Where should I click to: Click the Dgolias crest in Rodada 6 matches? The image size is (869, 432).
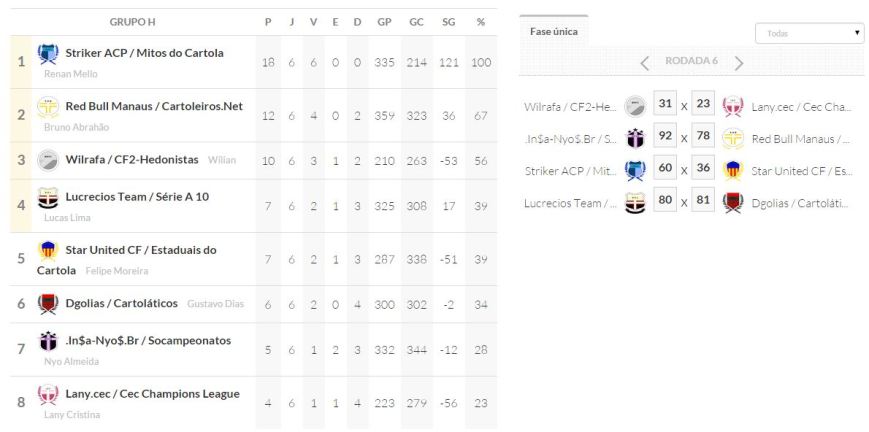coord(733,203)
